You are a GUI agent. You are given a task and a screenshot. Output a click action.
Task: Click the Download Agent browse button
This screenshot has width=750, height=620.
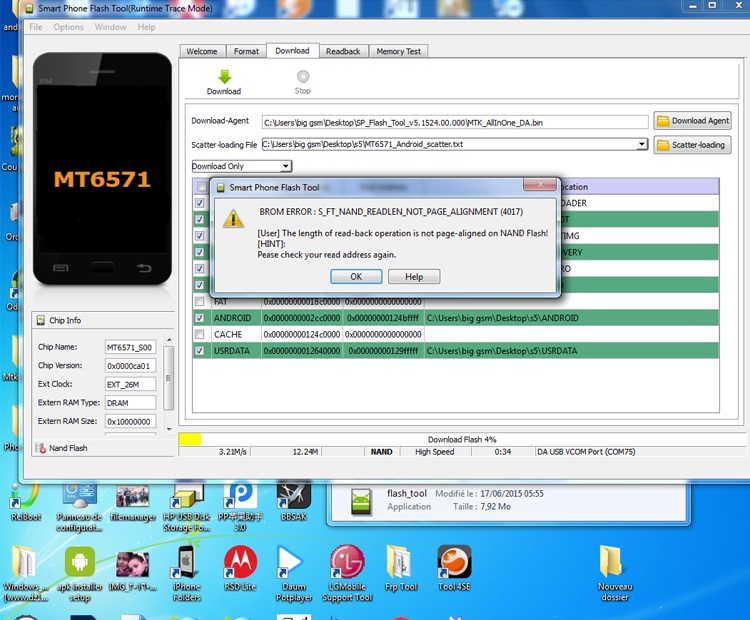(693, 121)
